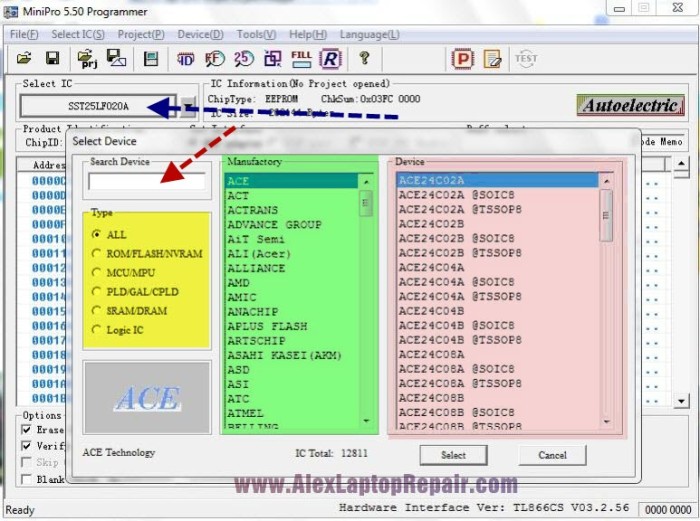Click the Open file folder icon
Viewport: 700px width, 521px height.
pos(24,59)
